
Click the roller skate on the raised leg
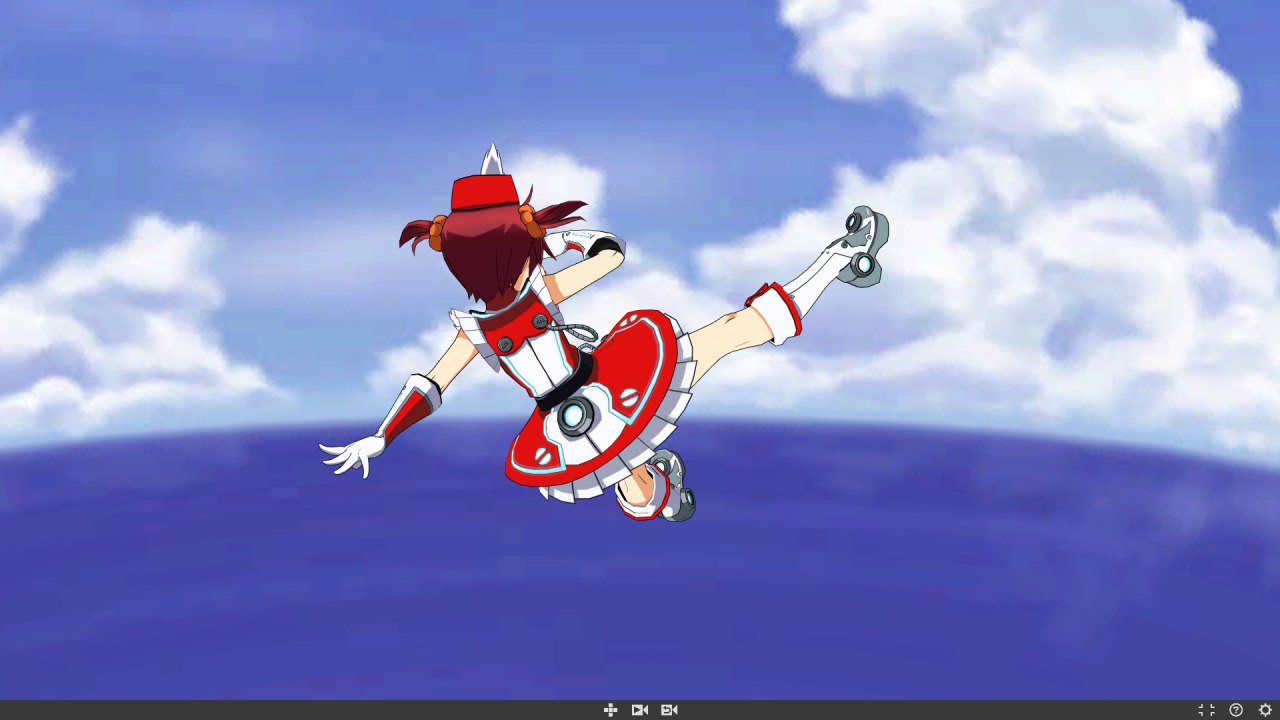click(x=860, y=245)
